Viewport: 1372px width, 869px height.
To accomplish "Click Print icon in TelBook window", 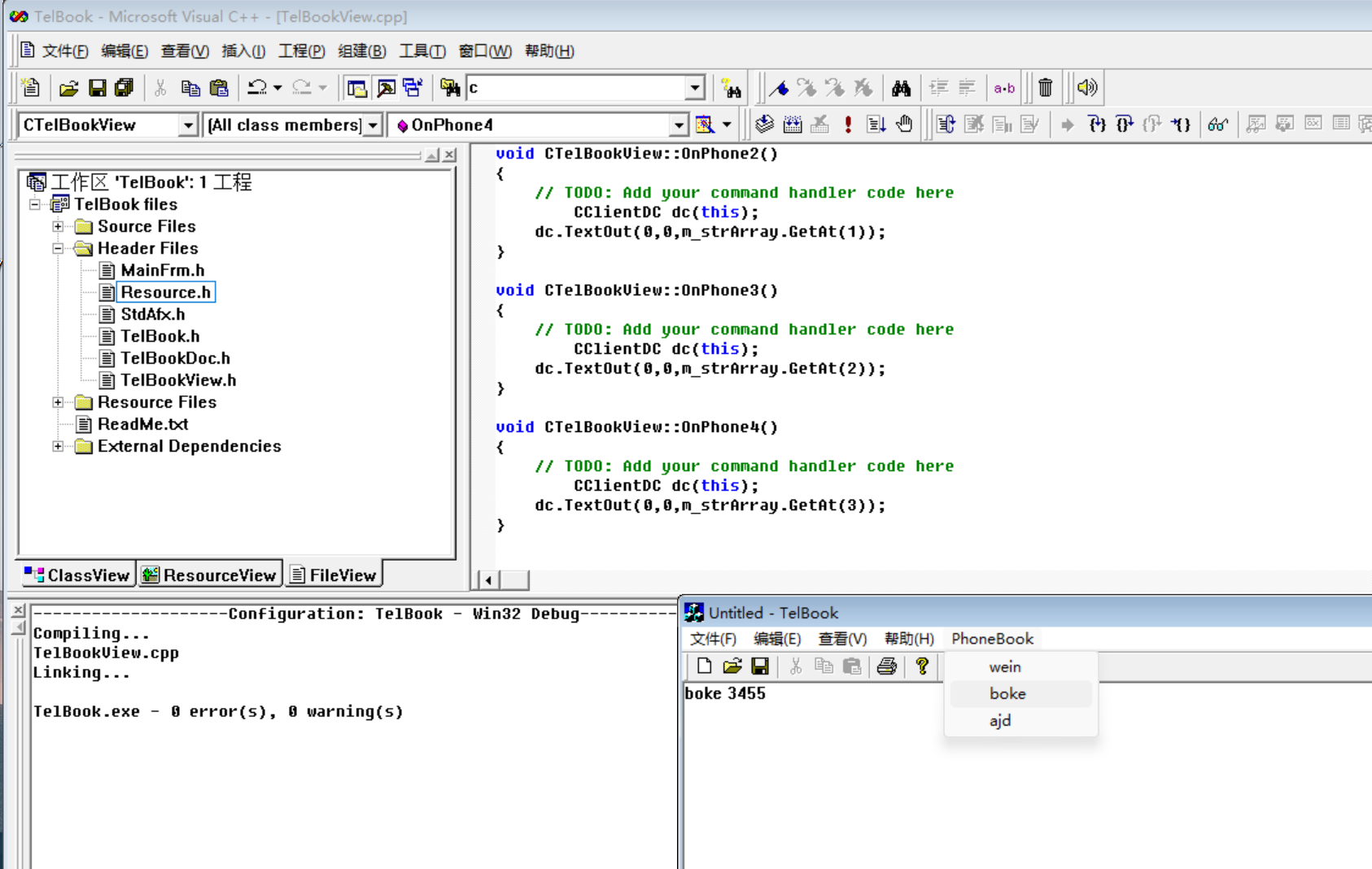I will [x=887, y=666].
